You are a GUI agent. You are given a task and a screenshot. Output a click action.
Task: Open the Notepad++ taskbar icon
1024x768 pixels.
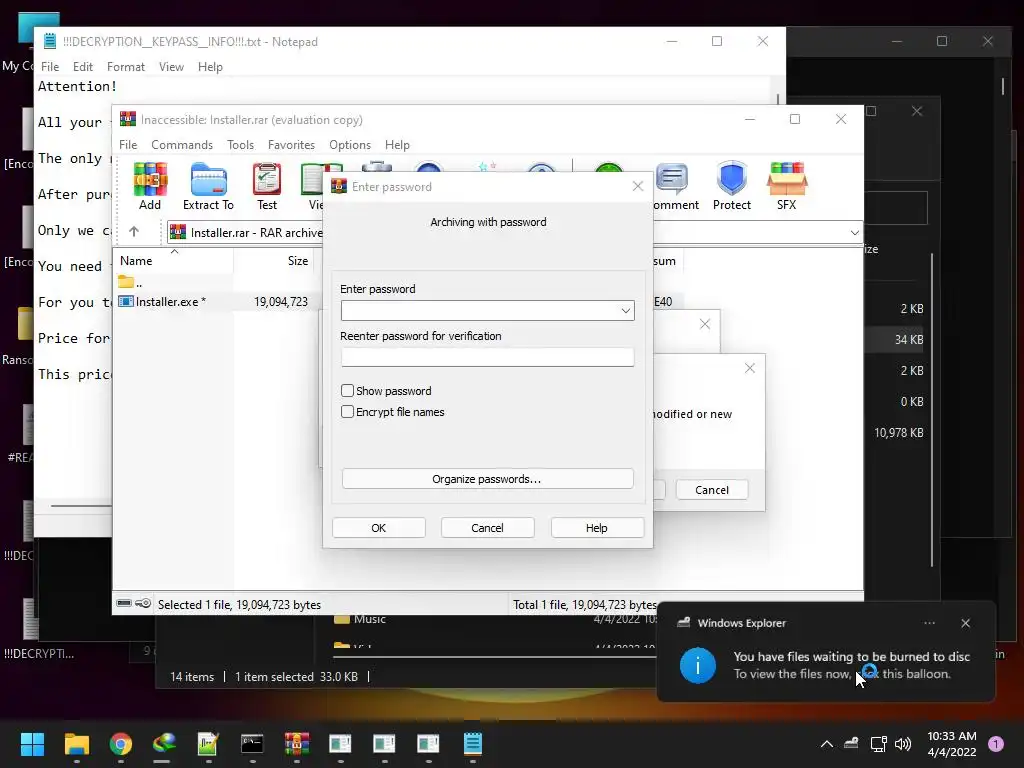pyautogui.click(x=208, y=744)
